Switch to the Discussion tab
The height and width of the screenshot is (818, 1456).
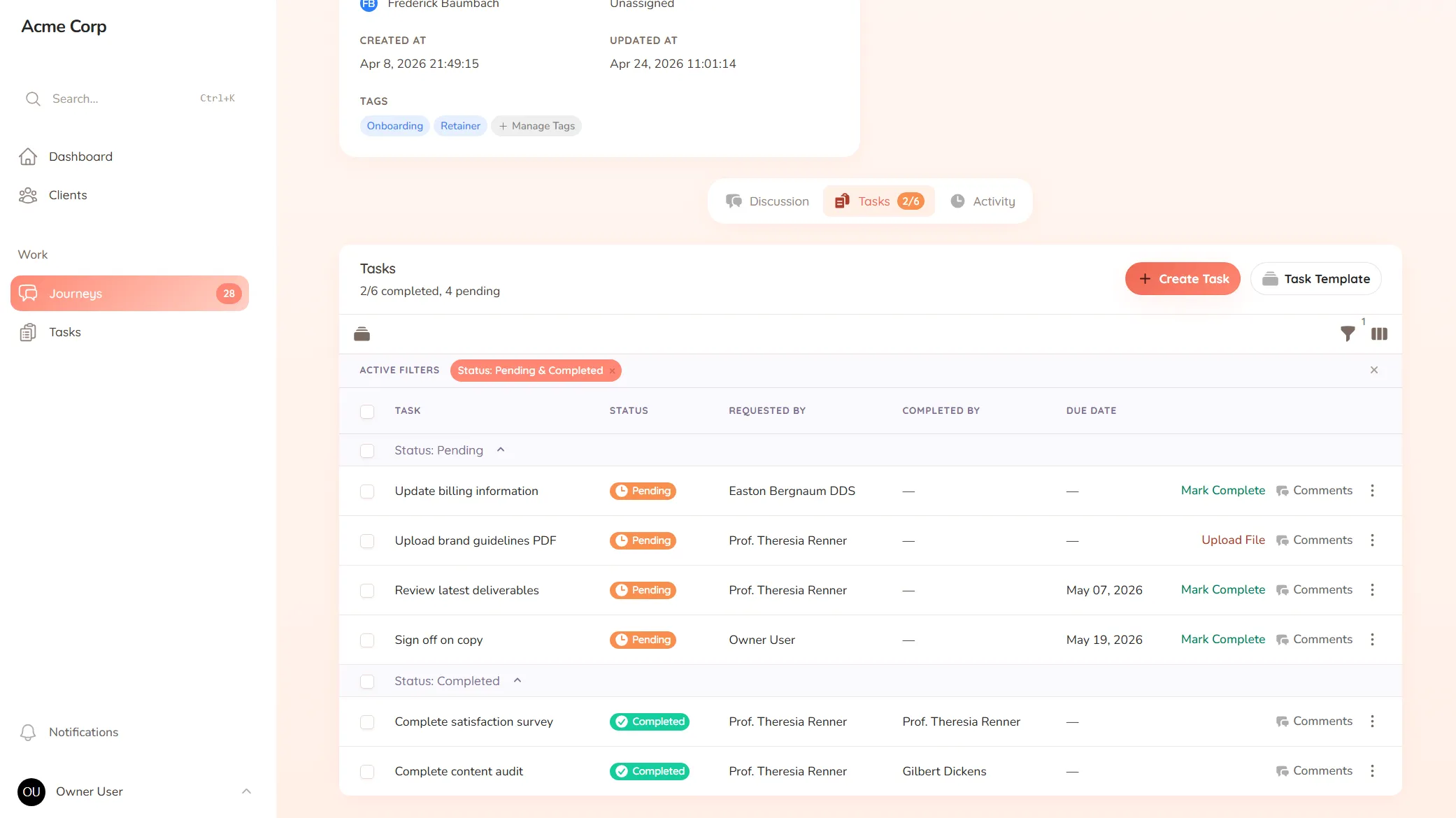[767, 201]
